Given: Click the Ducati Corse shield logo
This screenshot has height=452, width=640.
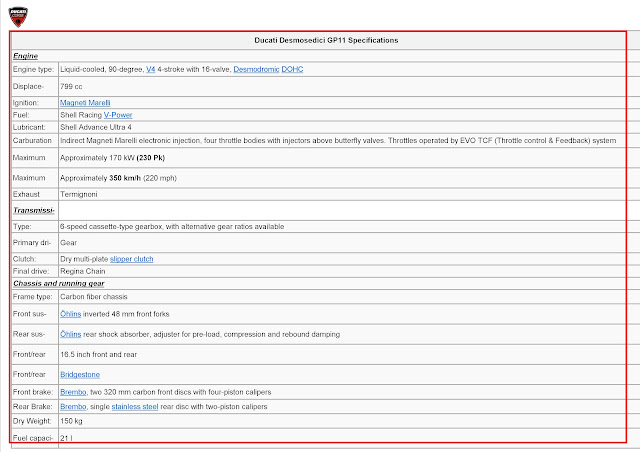Looking at the screenshot, I should point(18,16).
